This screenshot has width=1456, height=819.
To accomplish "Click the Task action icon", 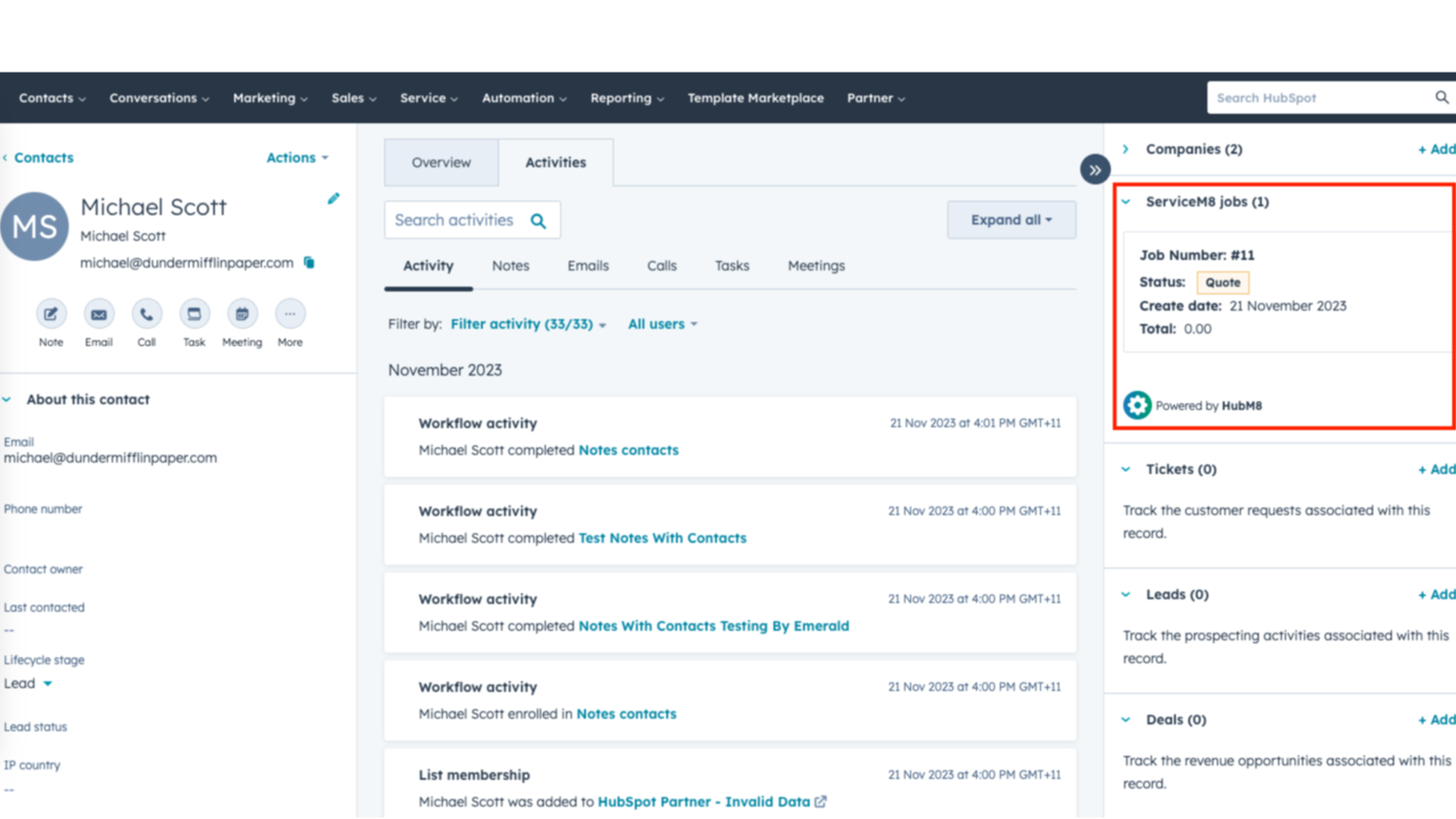I will tap(194, 314).
